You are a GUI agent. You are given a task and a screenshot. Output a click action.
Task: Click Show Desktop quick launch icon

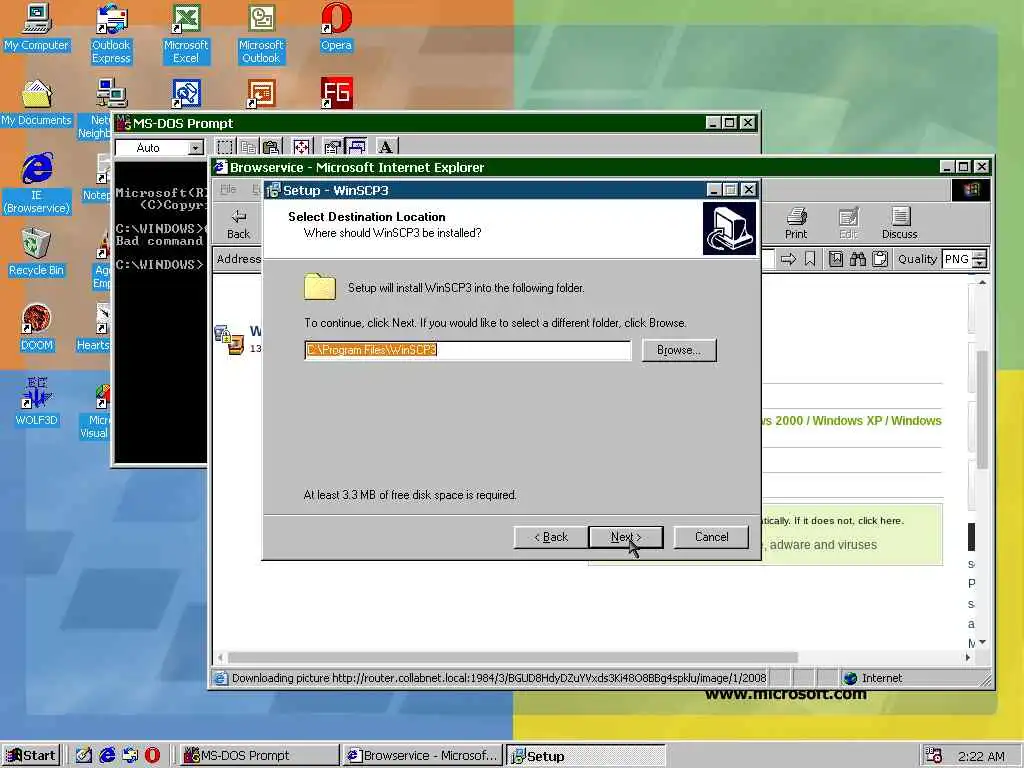tap(84, 756)
